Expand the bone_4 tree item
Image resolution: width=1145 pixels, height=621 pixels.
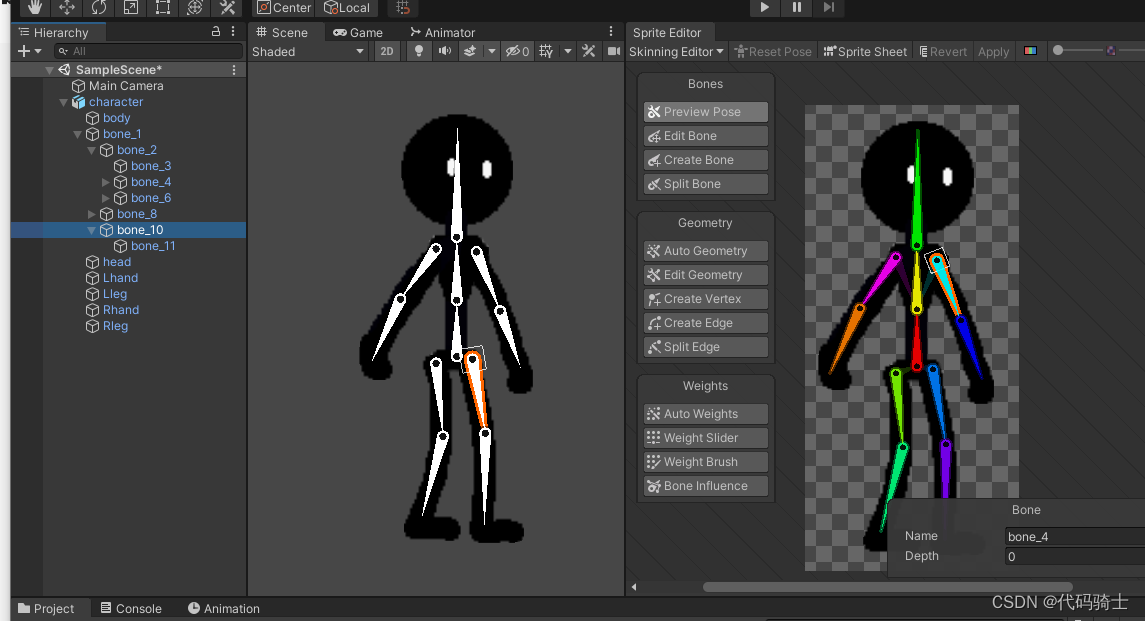(105, 181)
